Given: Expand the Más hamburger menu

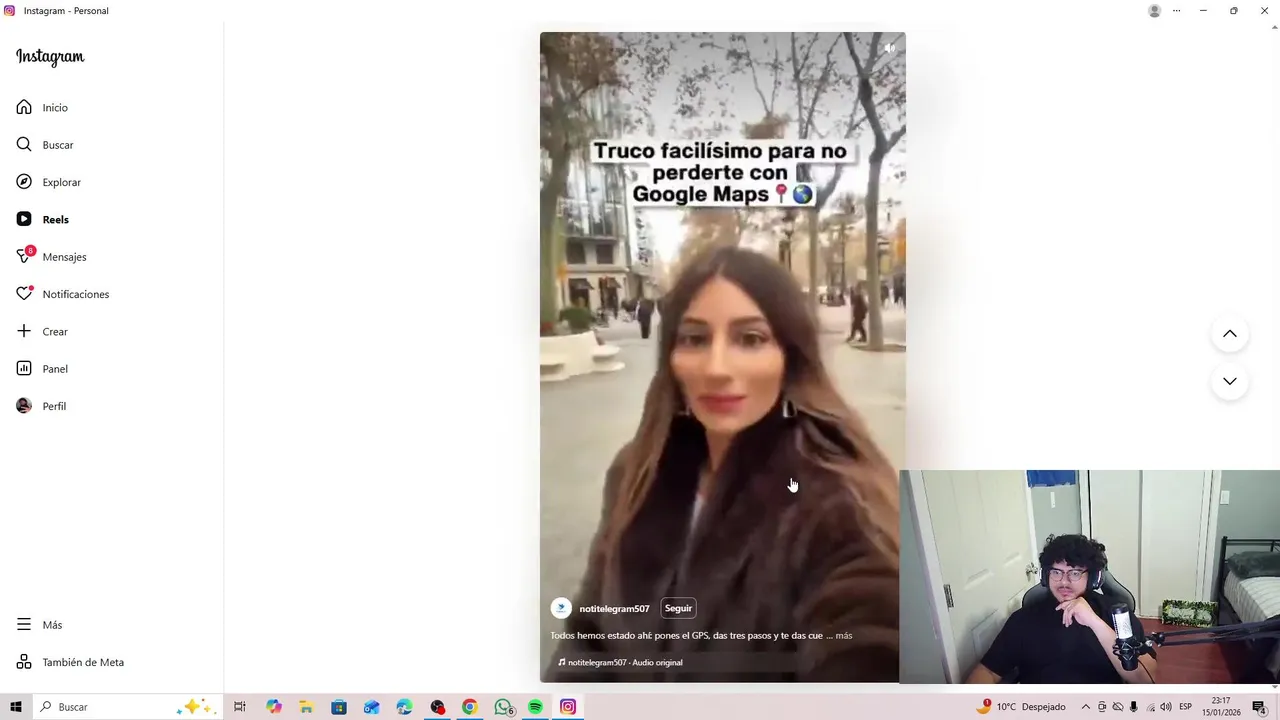Looking at the screenshot, I should (39, 625).
